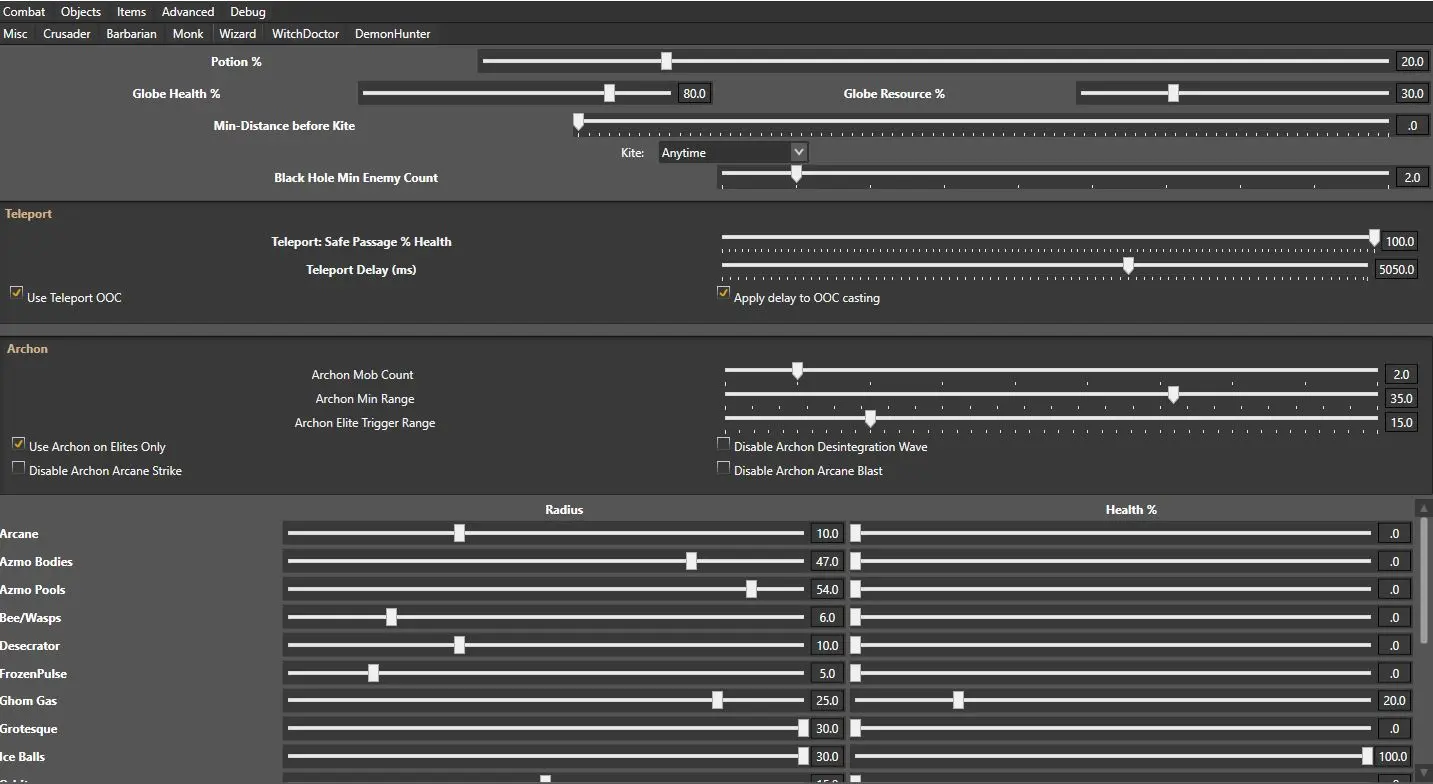This screenshot has height=784, width=1433.
Task: Select the Barbarian class tab
Action: pyautogui.click(x=131, y=34)
